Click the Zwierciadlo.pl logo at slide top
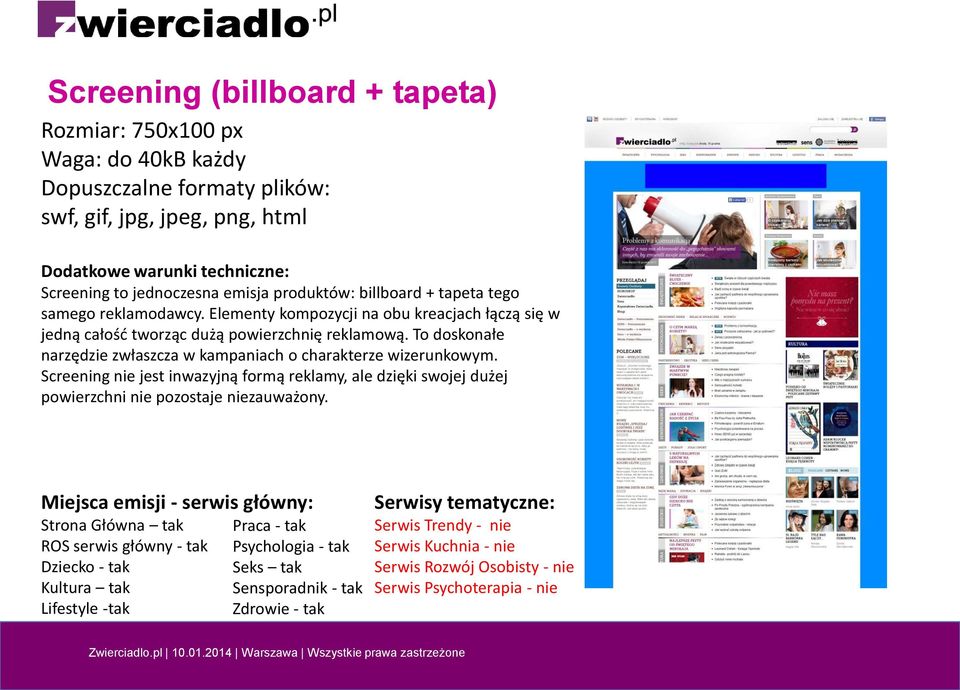This screenshot has height=690, width=960. (187, 20)
